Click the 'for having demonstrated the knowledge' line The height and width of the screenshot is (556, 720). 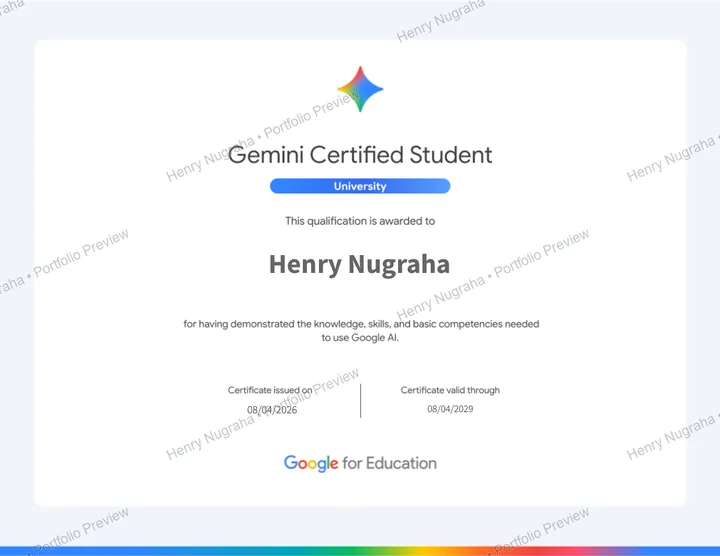[361, 324]
